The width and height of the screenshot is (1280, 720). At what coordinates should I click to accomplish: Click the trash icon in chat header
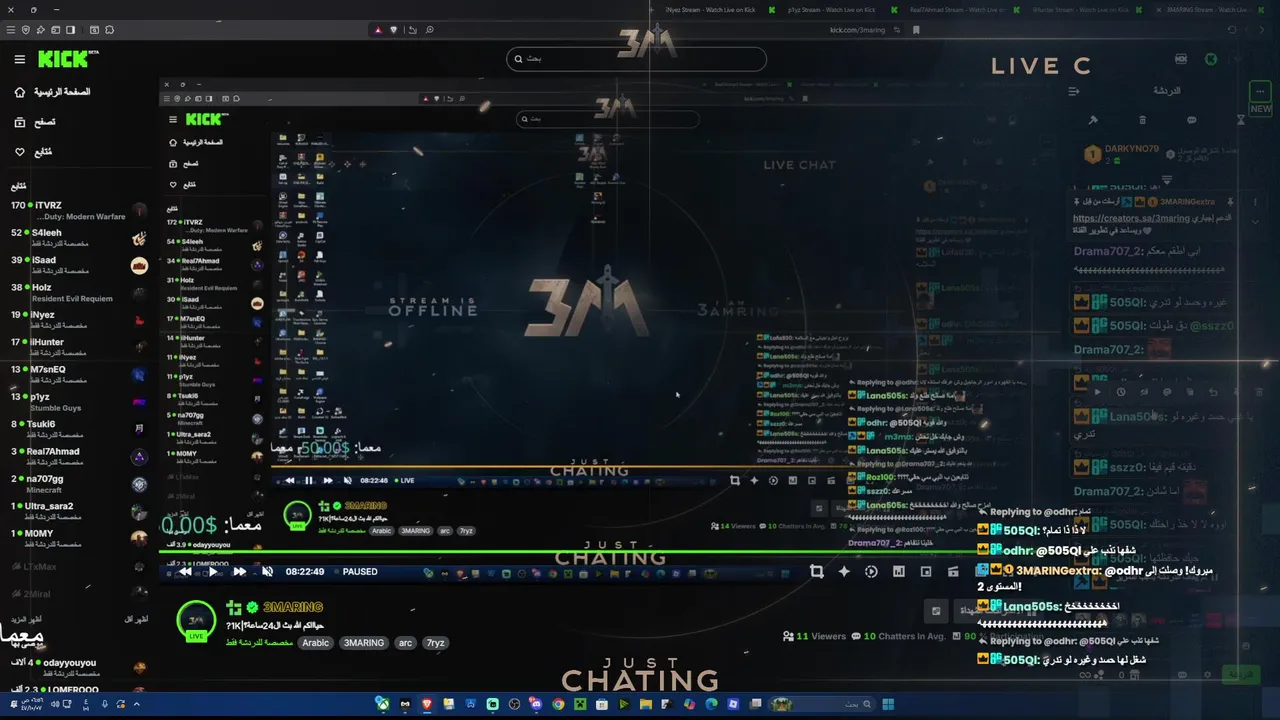tap(1142, 120)
